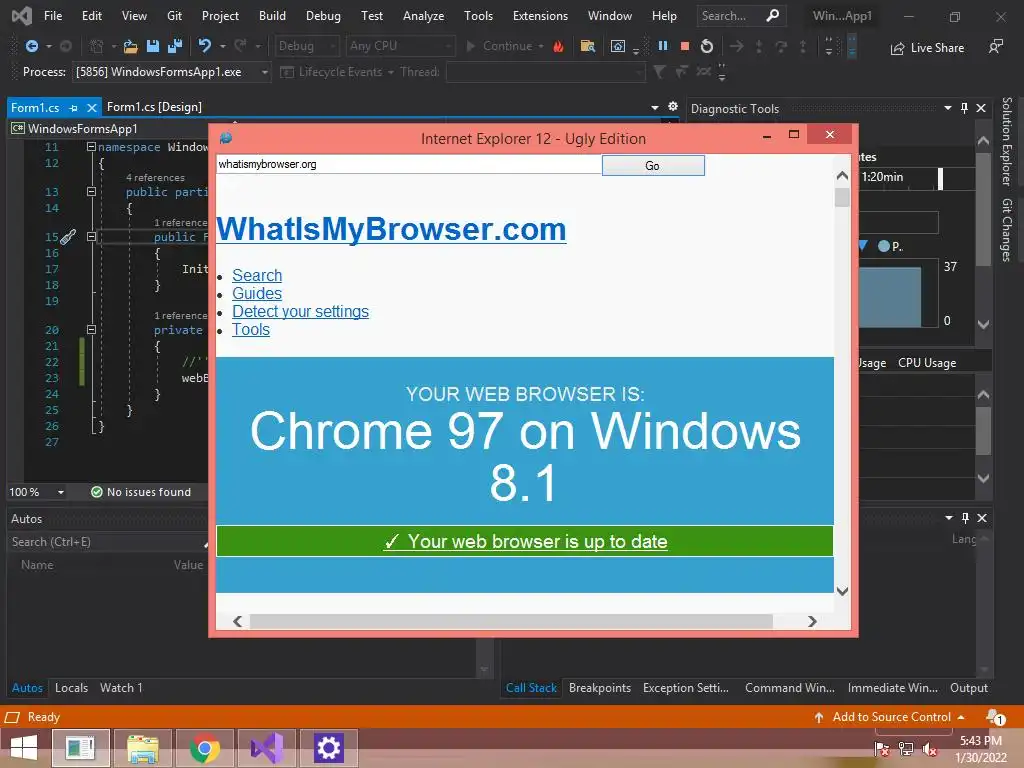Click scroll right arrow in browser

(812, 621)
